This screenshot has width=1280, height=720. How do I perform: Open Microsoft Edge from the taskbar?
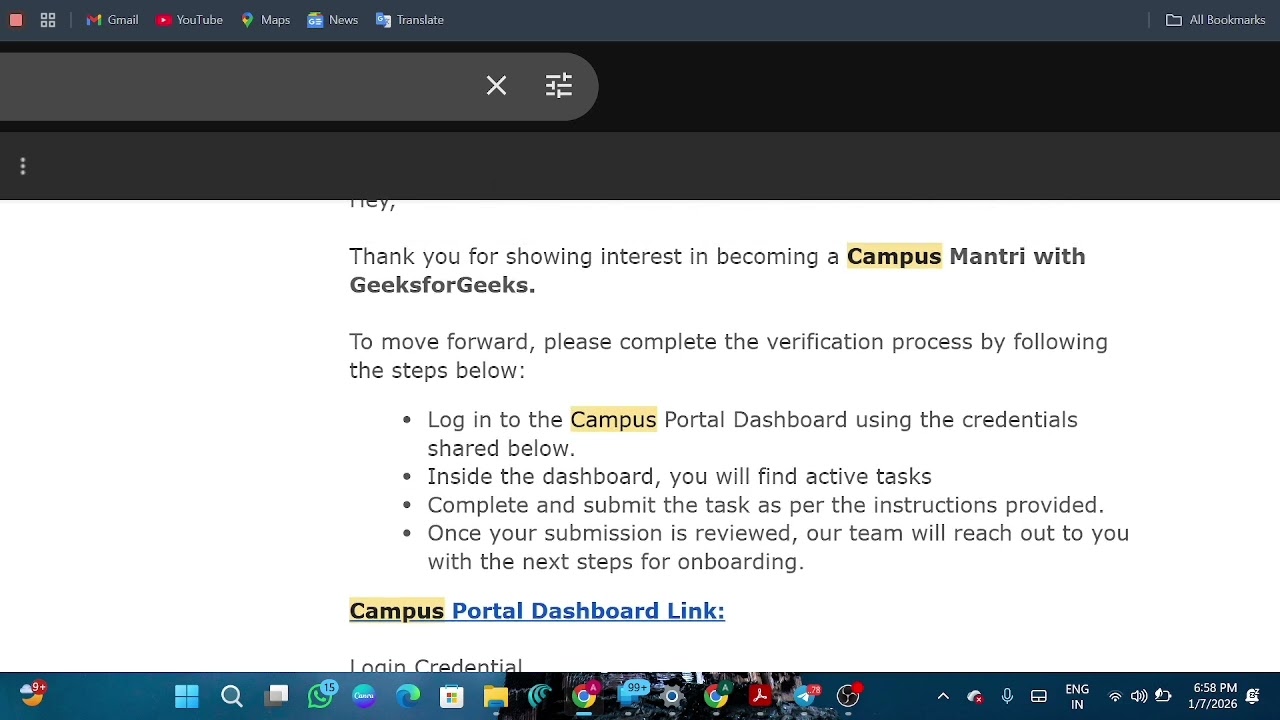click(408, 696)
